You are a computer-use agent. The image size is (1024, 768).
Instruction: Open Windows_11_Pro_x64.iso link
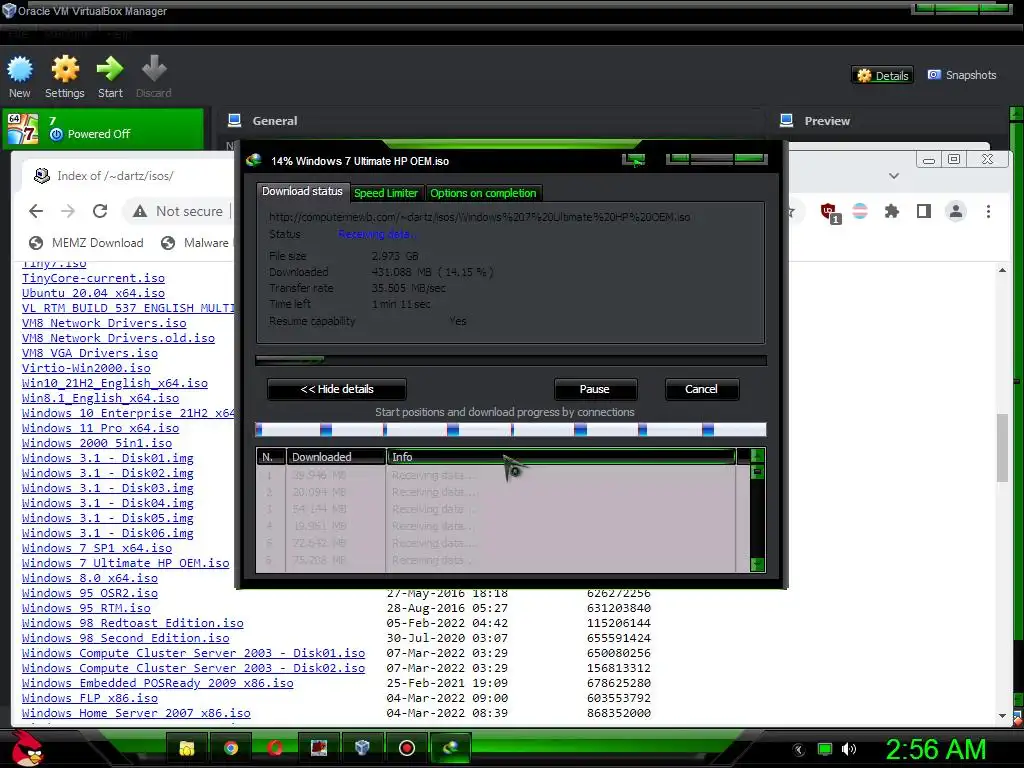(101, 428)
